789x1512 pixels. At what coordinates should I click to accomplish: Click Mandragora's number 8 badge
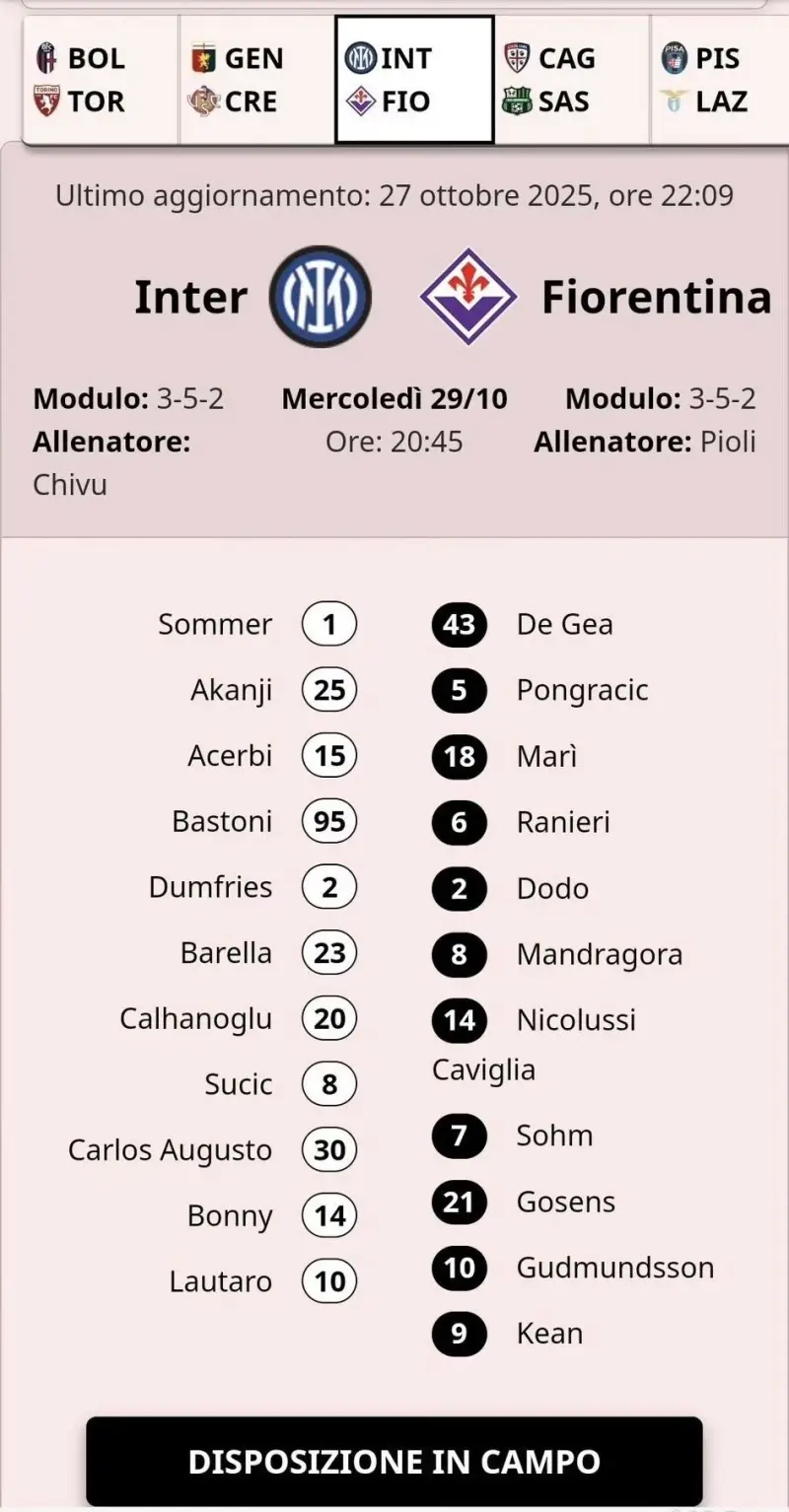click(460, 954)
